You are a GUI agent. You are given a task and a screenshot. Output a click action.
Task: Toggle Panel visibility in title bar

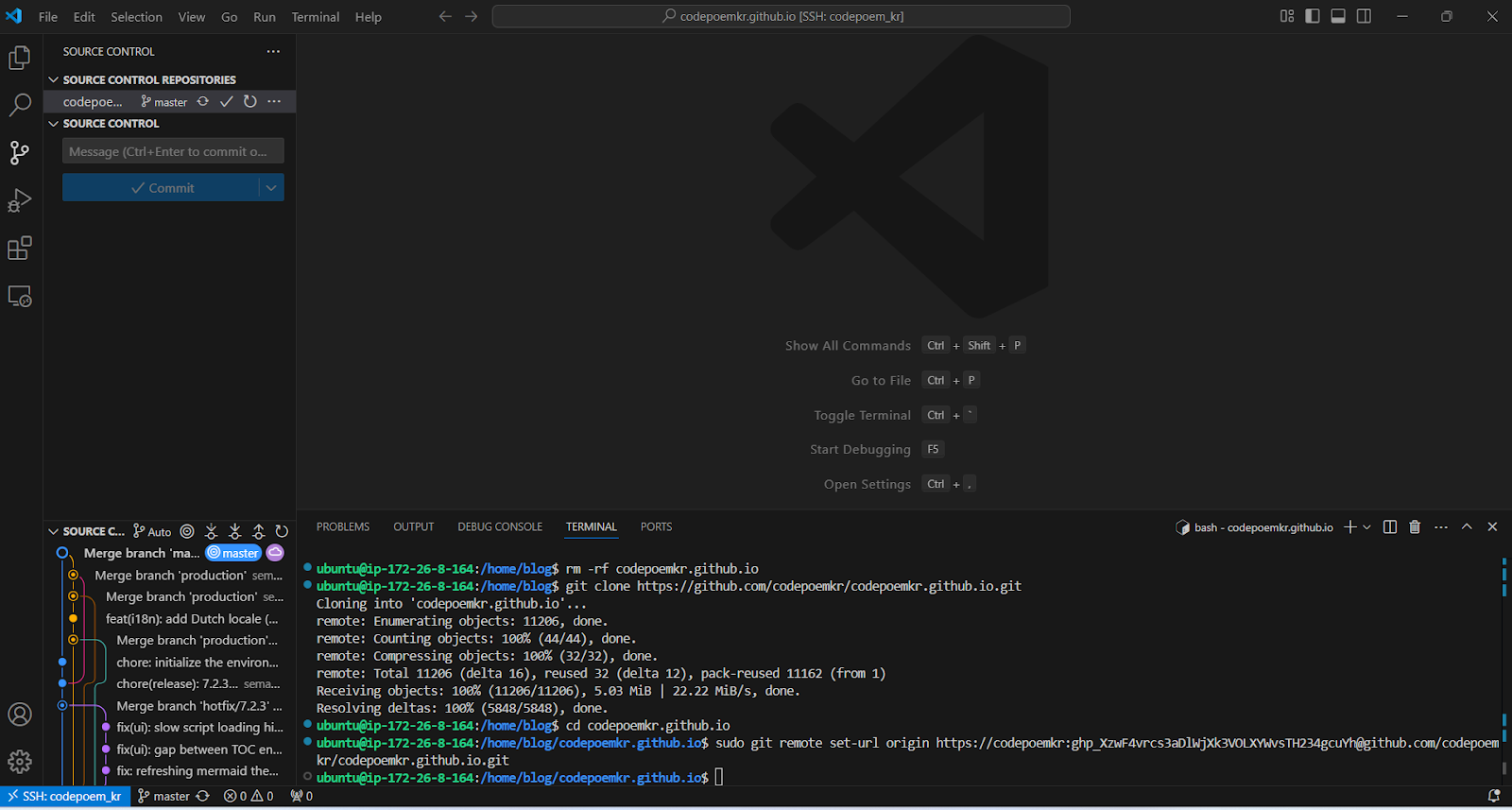click(1338, 16)
